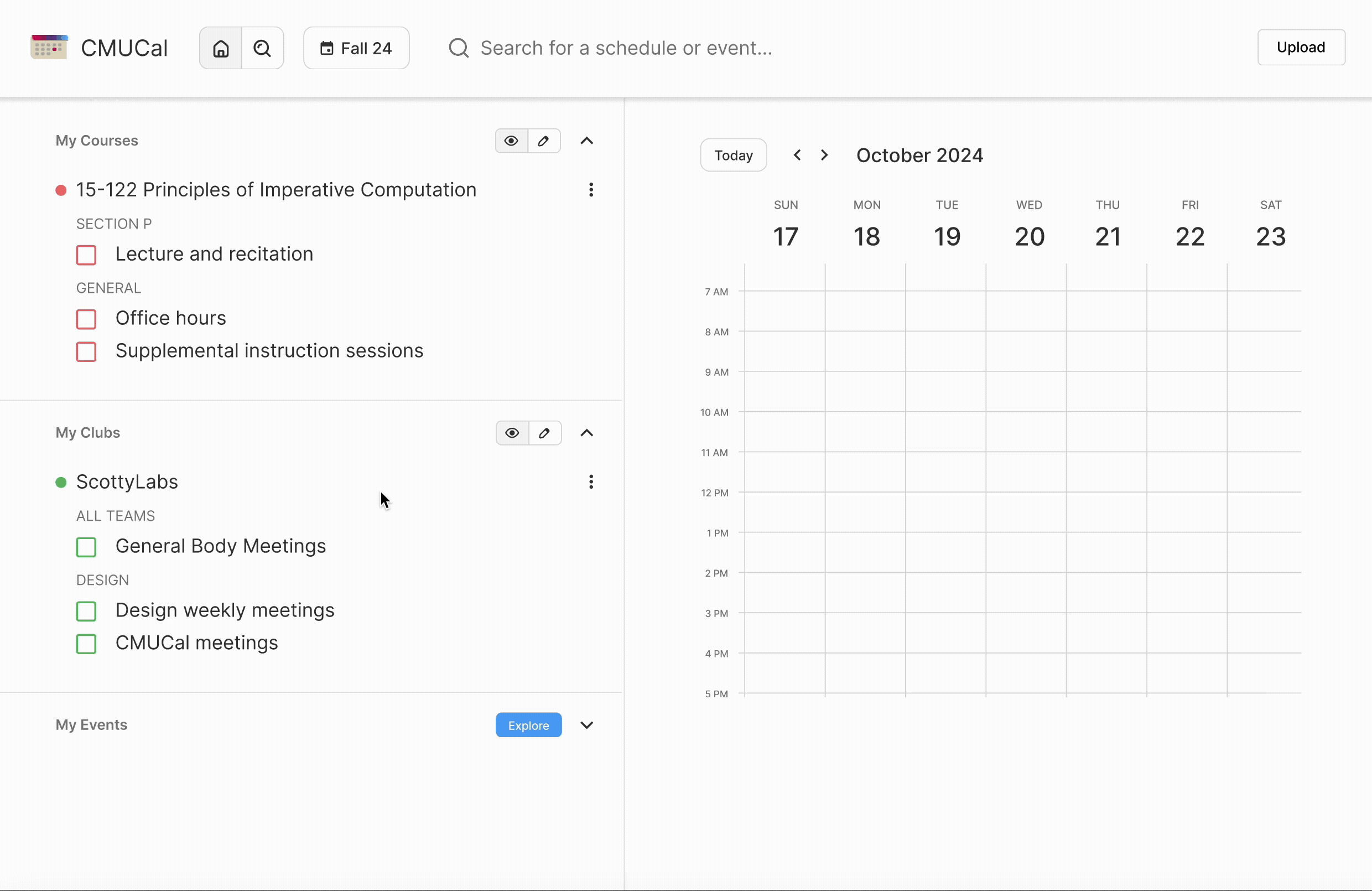Collapse the My Clubs section
This screenshot has height=891, width=1372.
click(x=587, y=433)
